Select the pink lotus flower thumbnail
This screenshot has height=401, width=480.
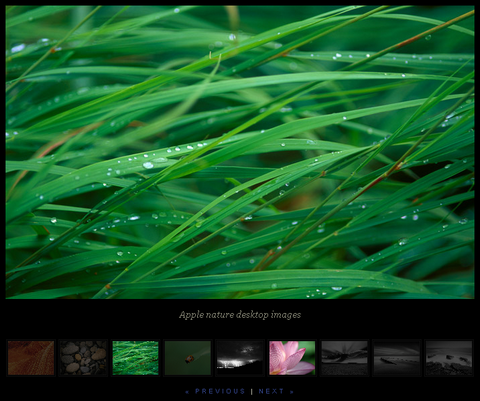[x=292, y=358]
